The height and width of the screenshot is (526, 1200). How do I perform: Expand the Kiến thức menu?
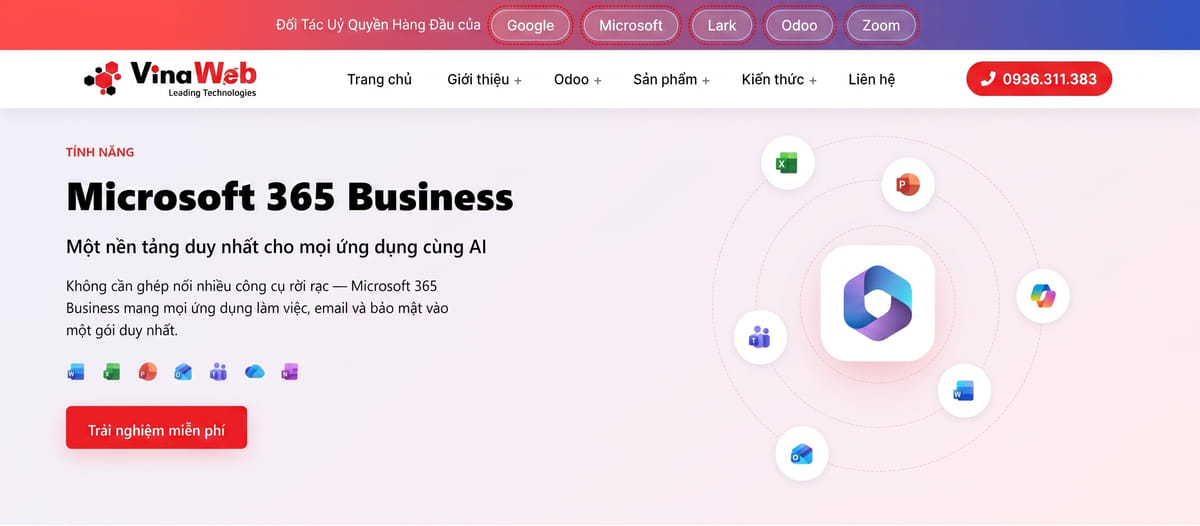point(779,79)
